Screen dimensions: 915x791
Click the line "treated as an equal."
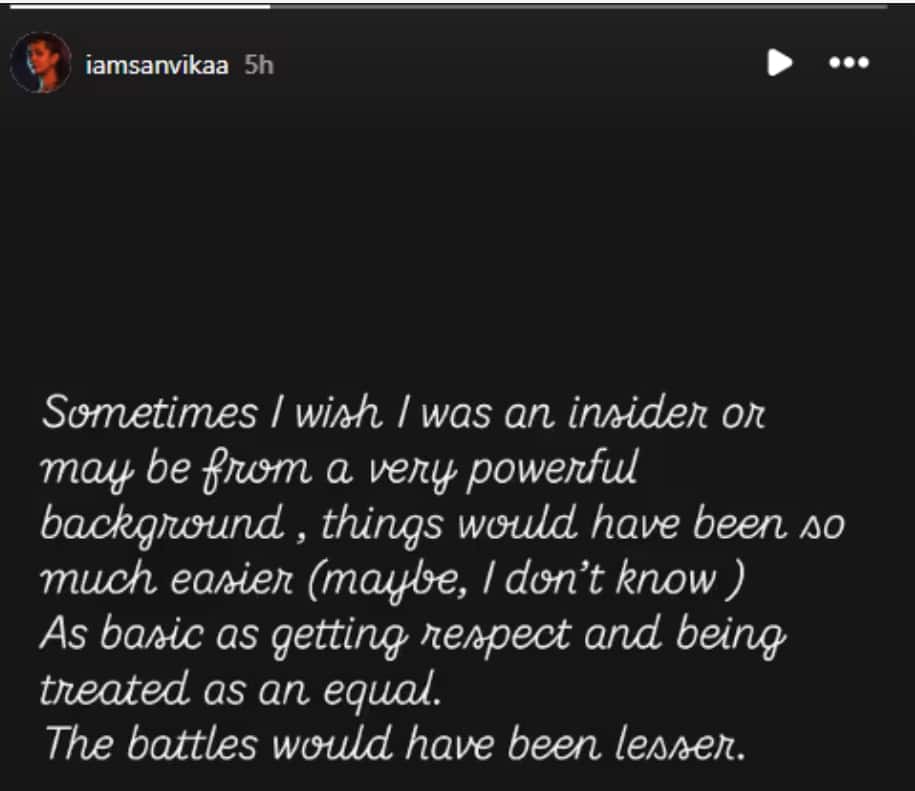coord(240,689)
